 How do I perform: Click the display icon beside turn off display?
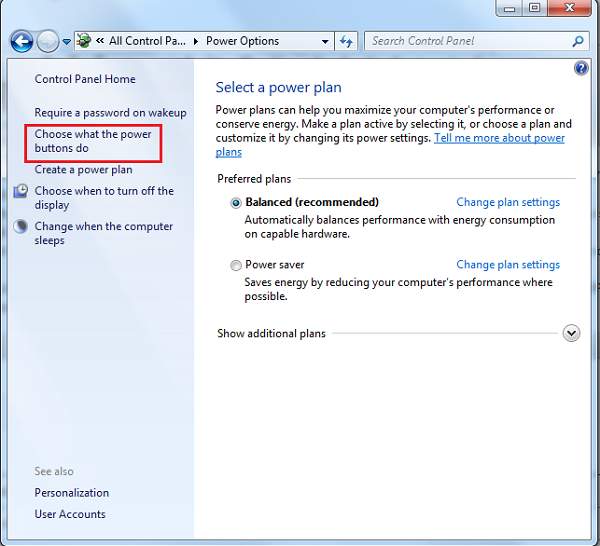(x=21, y=191)
